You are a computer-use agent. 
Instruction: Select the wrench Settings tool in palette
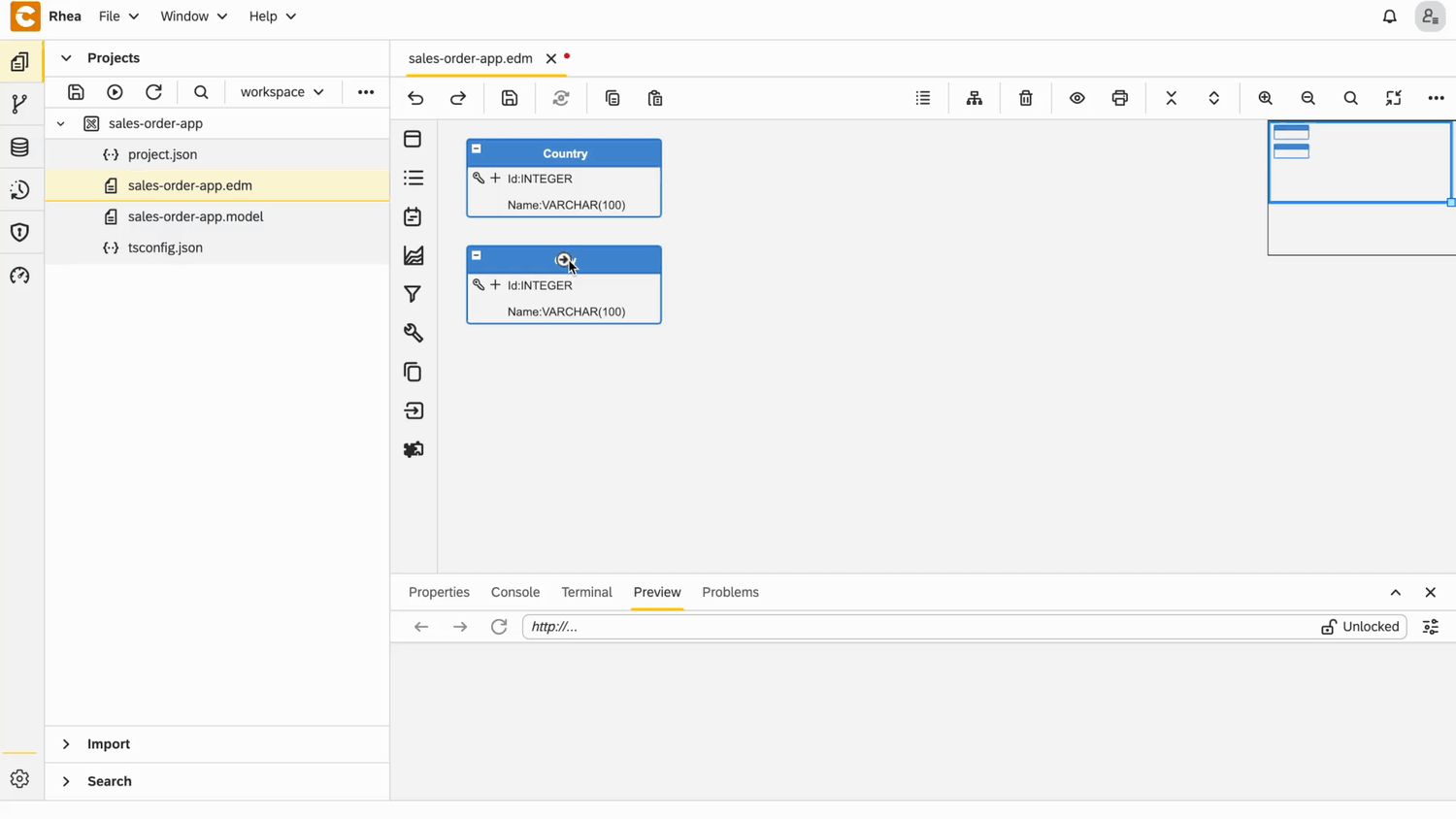tap(414, 333)
